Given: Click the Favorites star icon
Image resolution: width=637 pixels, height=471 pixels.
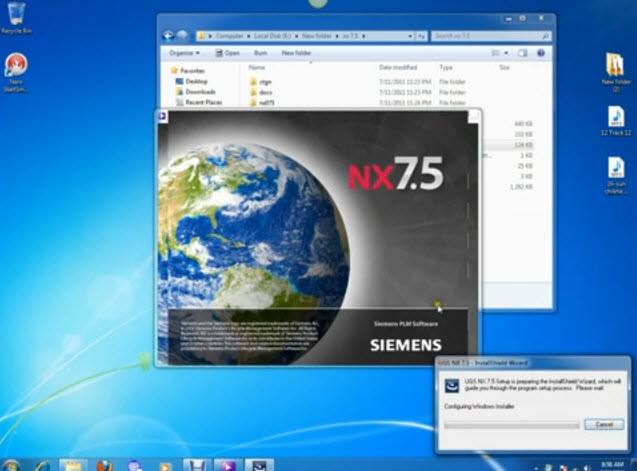Looking at the screenshot, I should coord(174,70).
